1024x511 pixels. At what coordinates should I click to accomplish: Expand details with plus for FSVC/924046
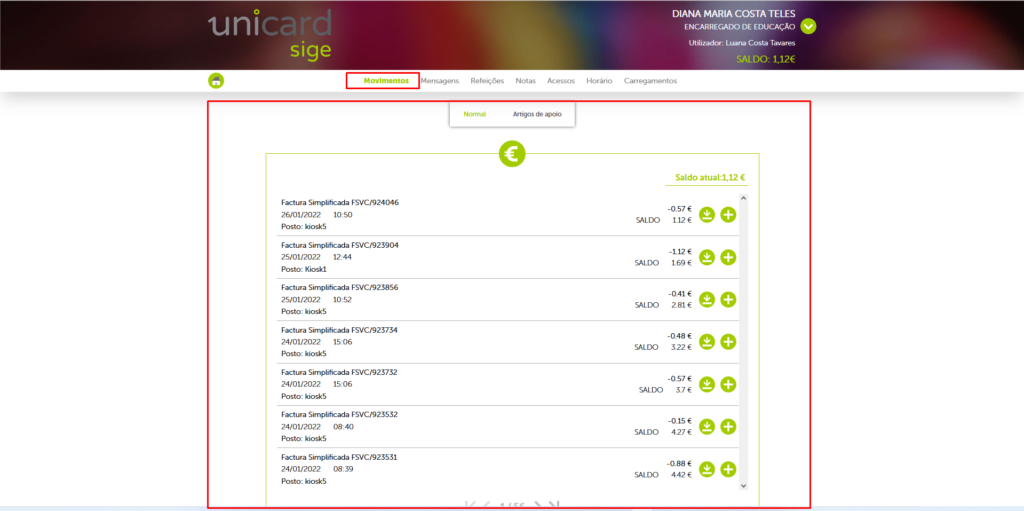point(728,215)
